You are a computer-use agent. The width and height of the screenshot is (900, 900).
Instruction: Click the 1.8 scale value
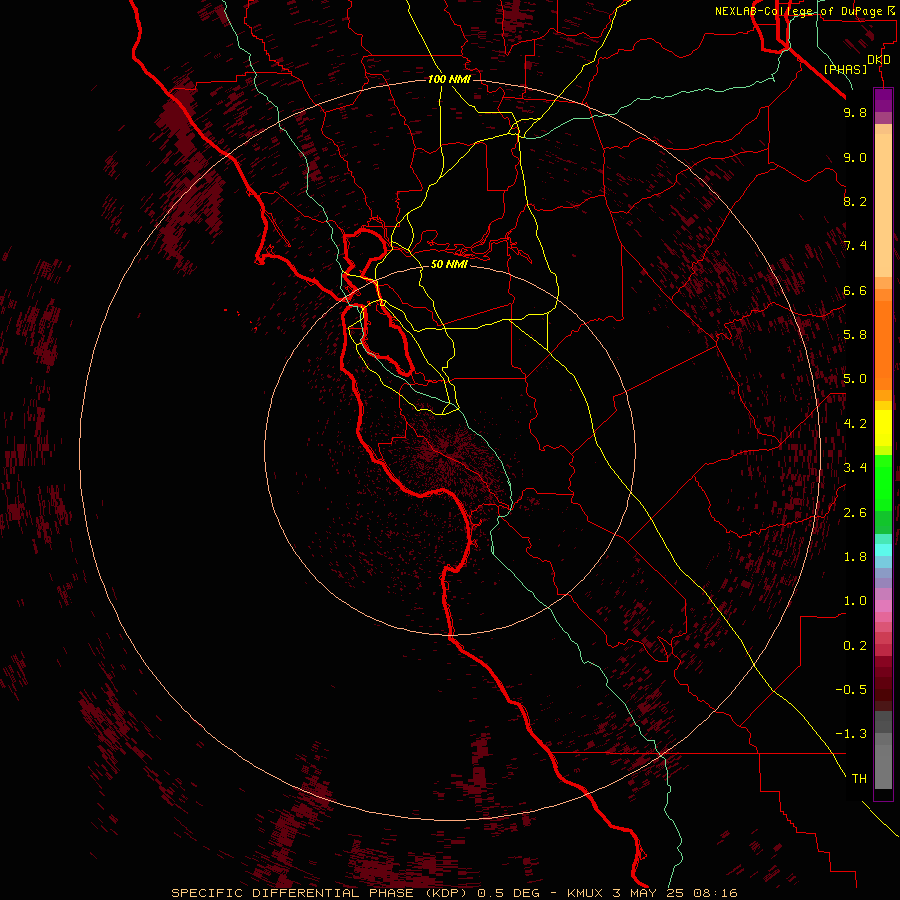[855, 557]
